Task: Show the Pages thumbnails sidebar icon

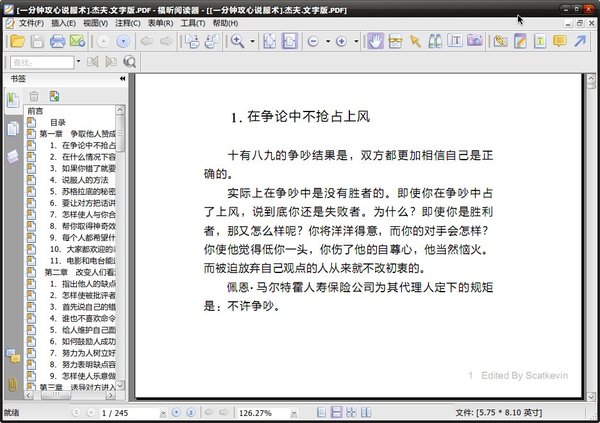Action: coord(13,129)
